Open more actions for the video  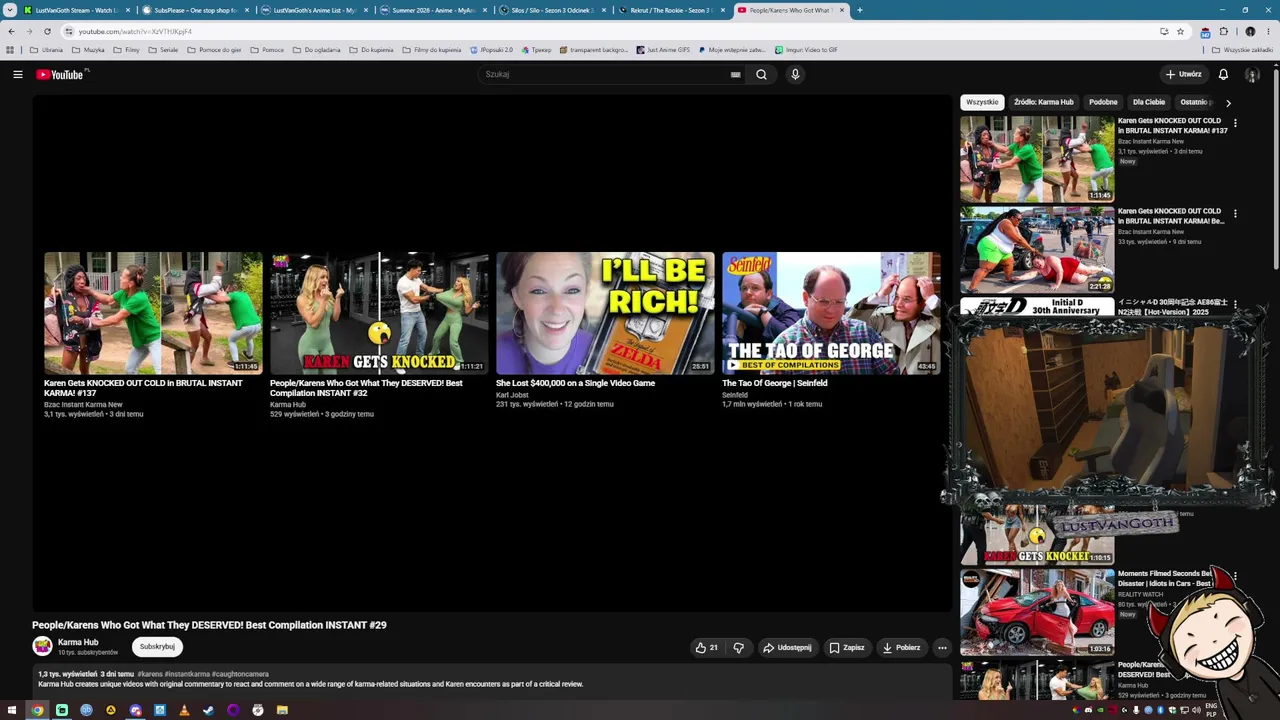click(x=942, y=648)
